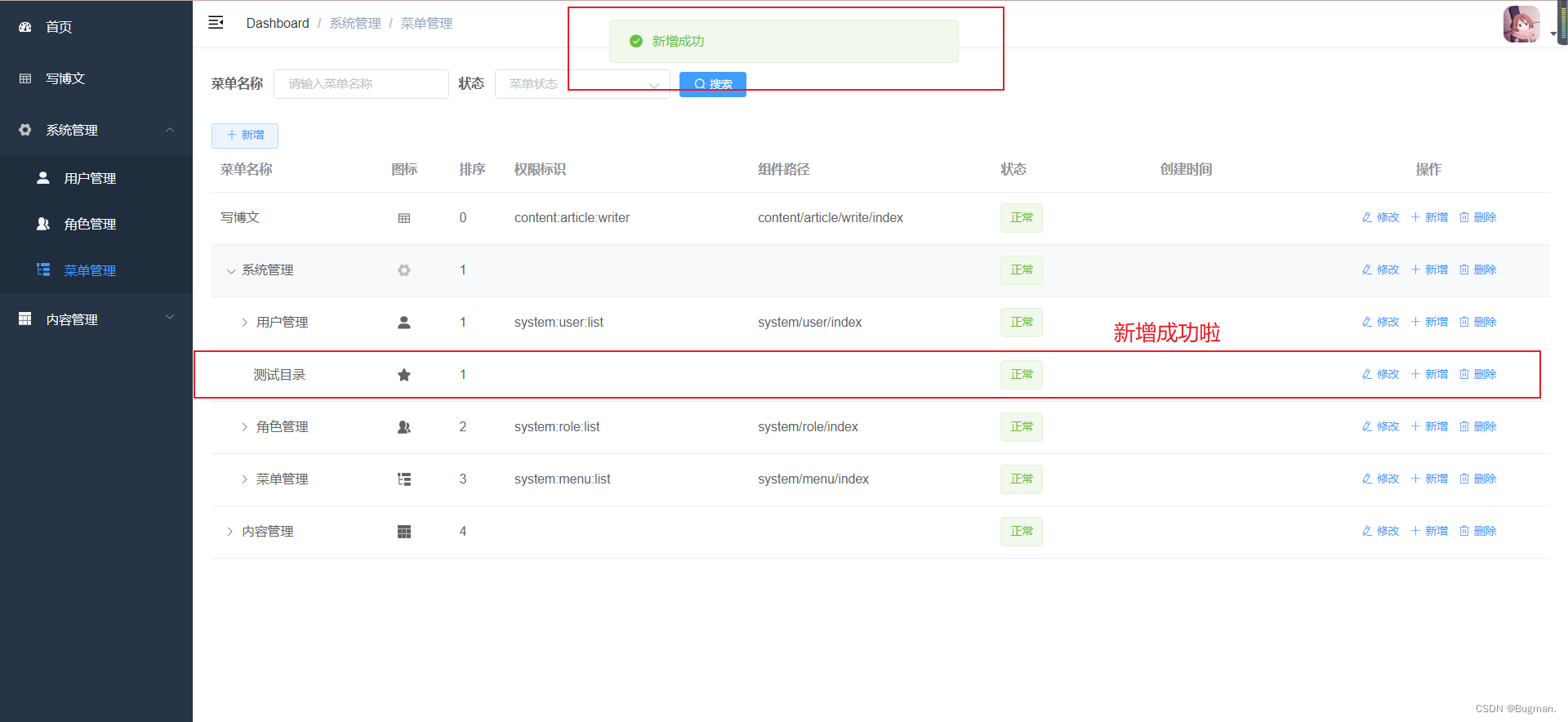1568x722 pixels.
Task: Click the top 新增 button
Action: point(245,136)
